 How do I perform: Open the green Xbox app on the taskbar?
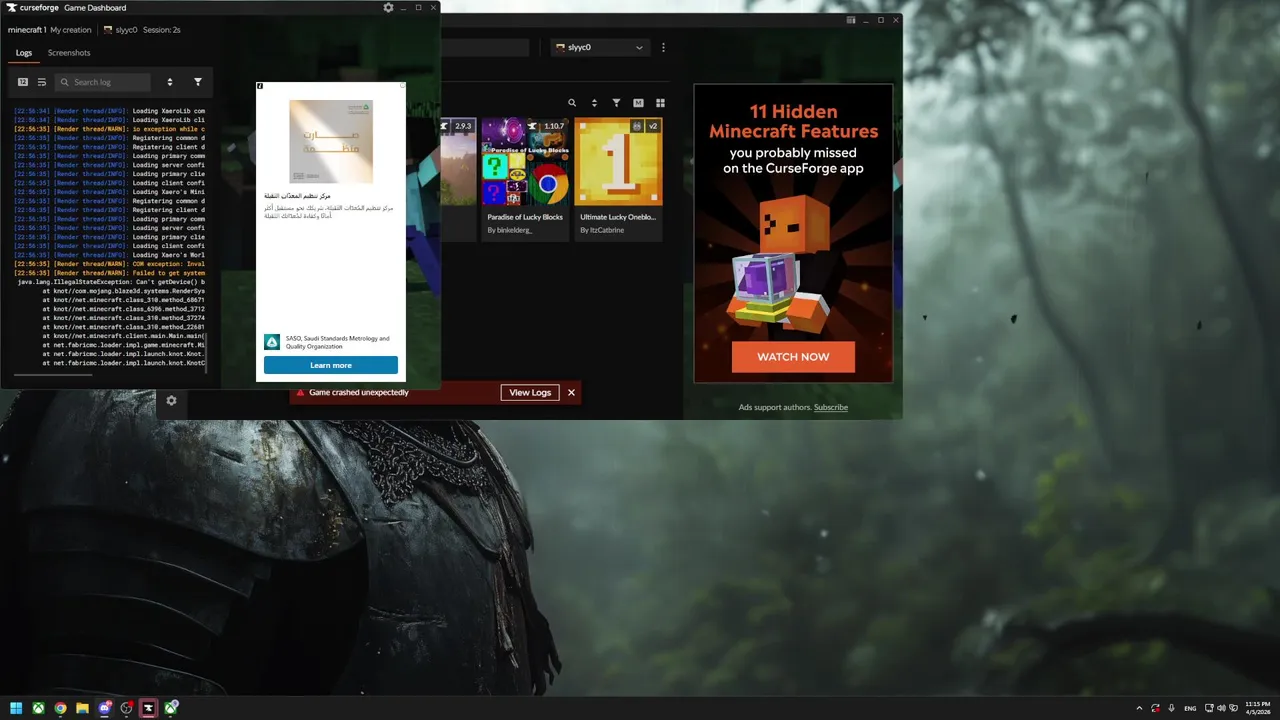click(38, 708)
